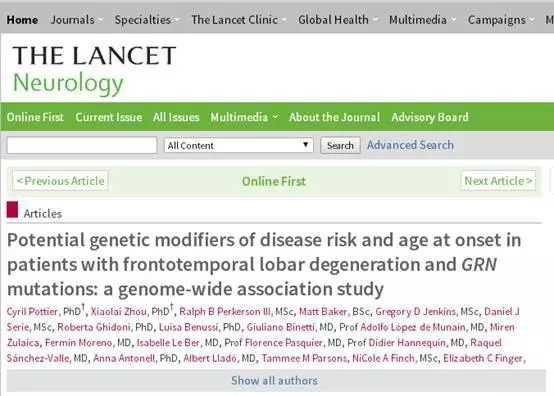This screenshot has height=396, width=554.
Task: Expand the green Multimedia menu
Action: pos(244,117)
